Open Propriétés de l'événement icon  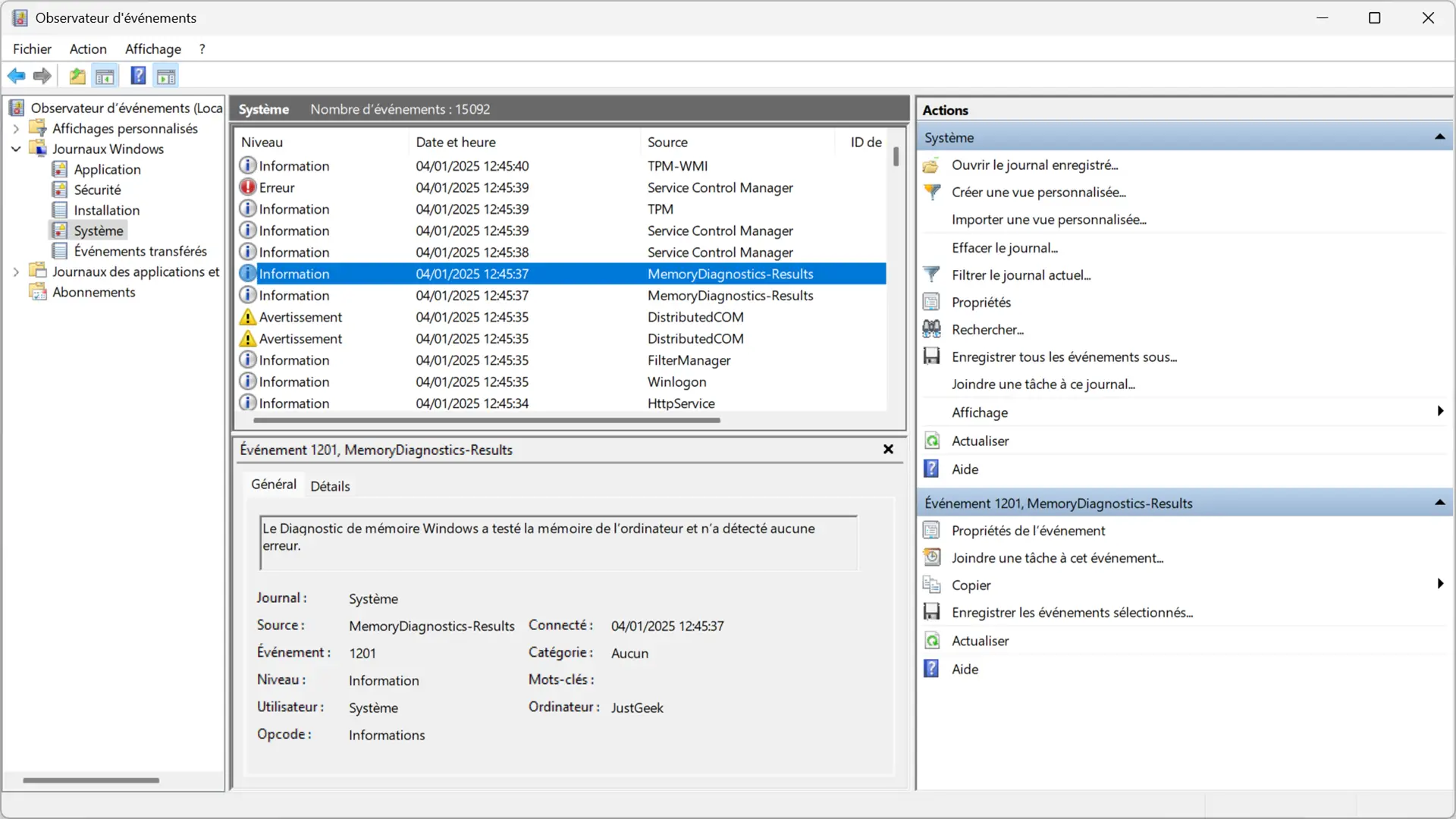coord(932,530)
